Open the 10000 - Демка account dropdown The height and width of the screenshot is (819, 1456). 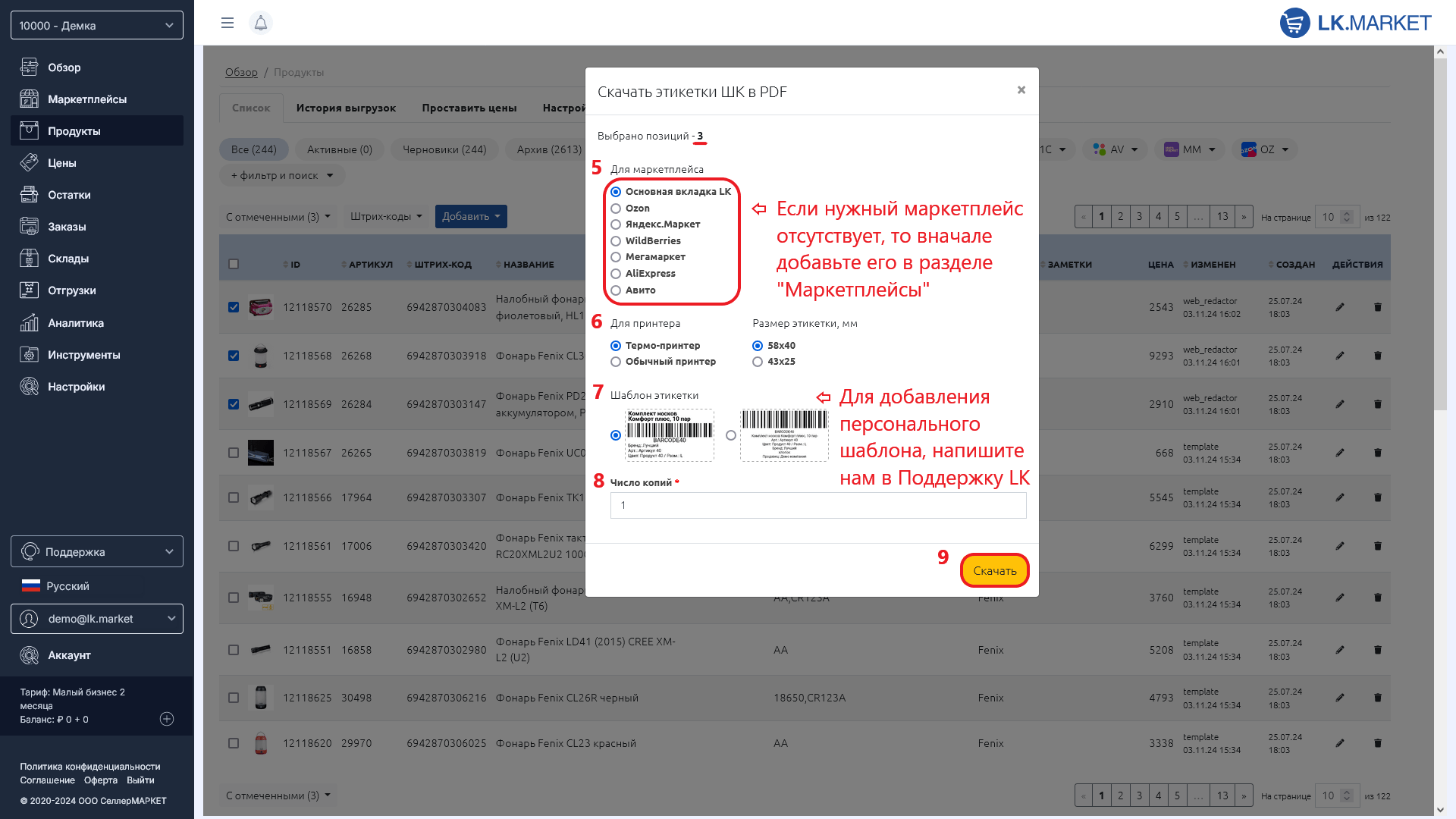coord(97,25)
